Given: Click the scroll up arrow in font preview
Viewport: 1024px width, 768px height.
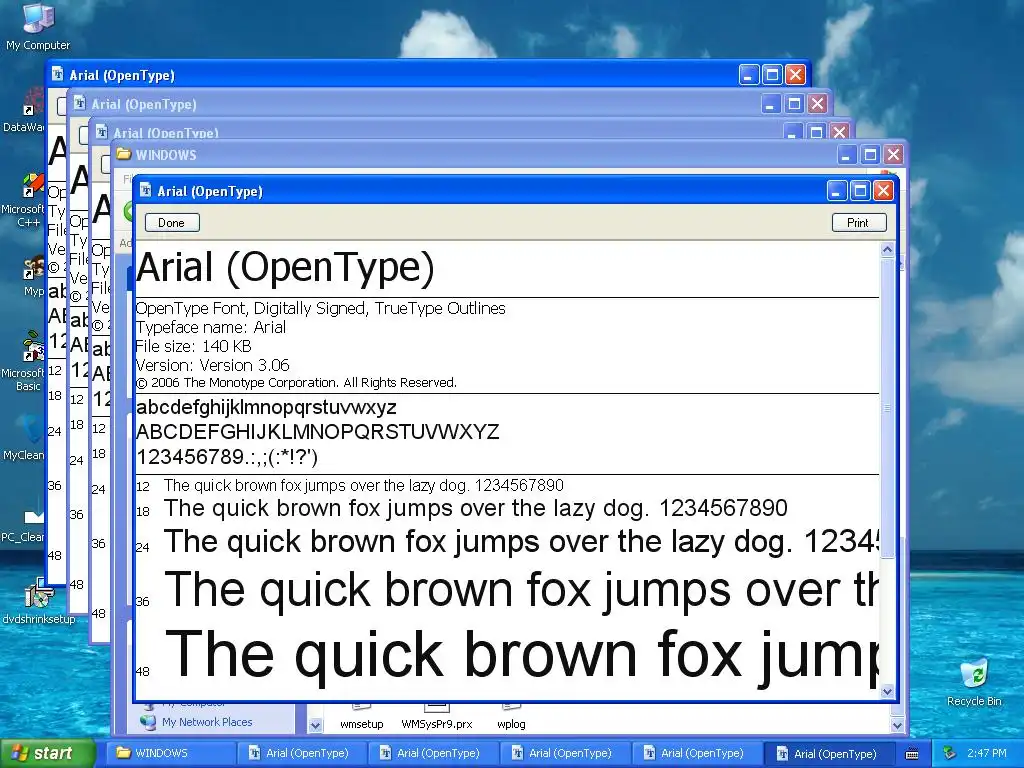Looking at the screenshot, I should pyautogui.click(x=887, y=249).
